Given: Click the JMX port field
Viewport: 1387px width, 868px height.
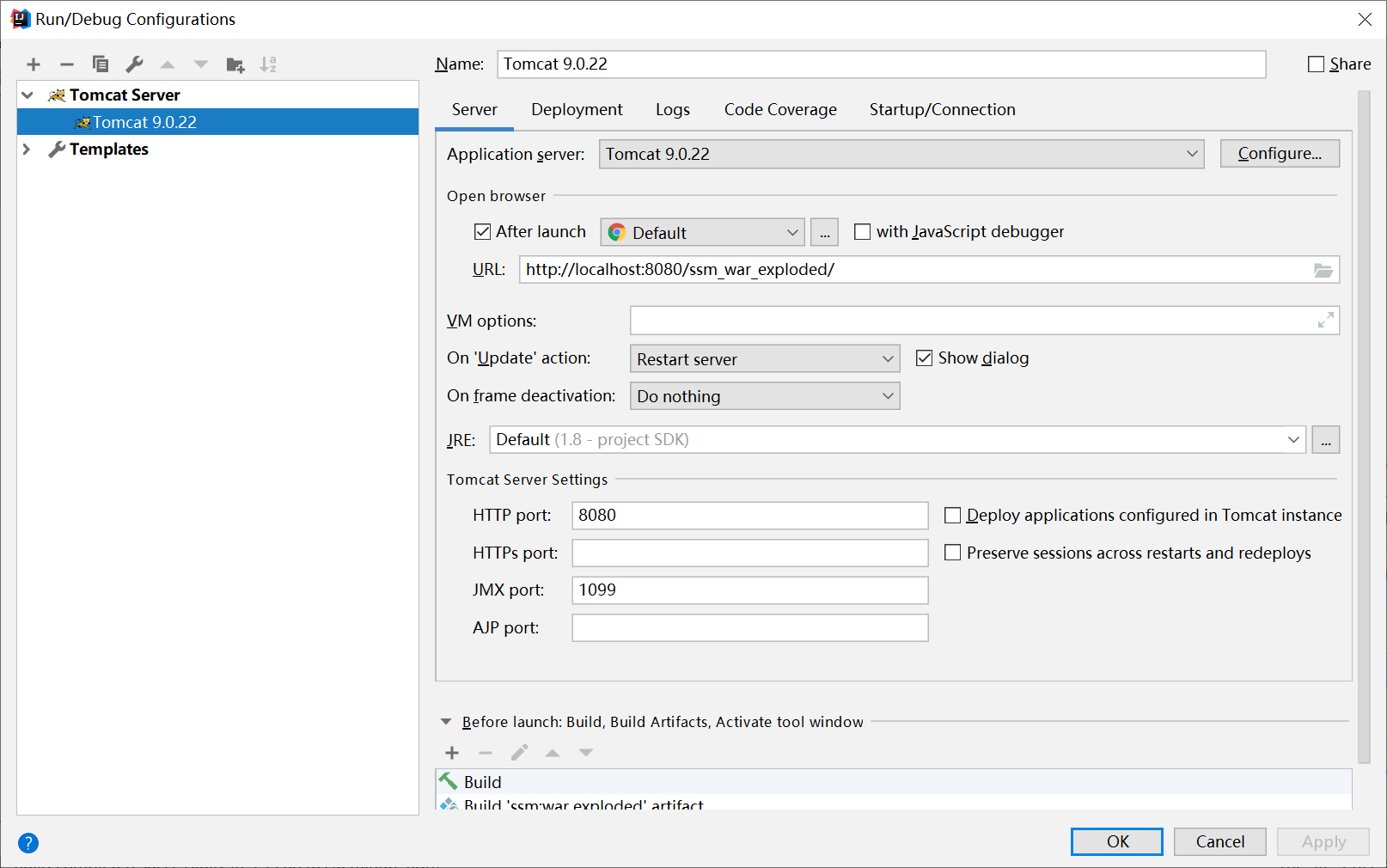Looking at the screenshot, I should tap(750, 590).
